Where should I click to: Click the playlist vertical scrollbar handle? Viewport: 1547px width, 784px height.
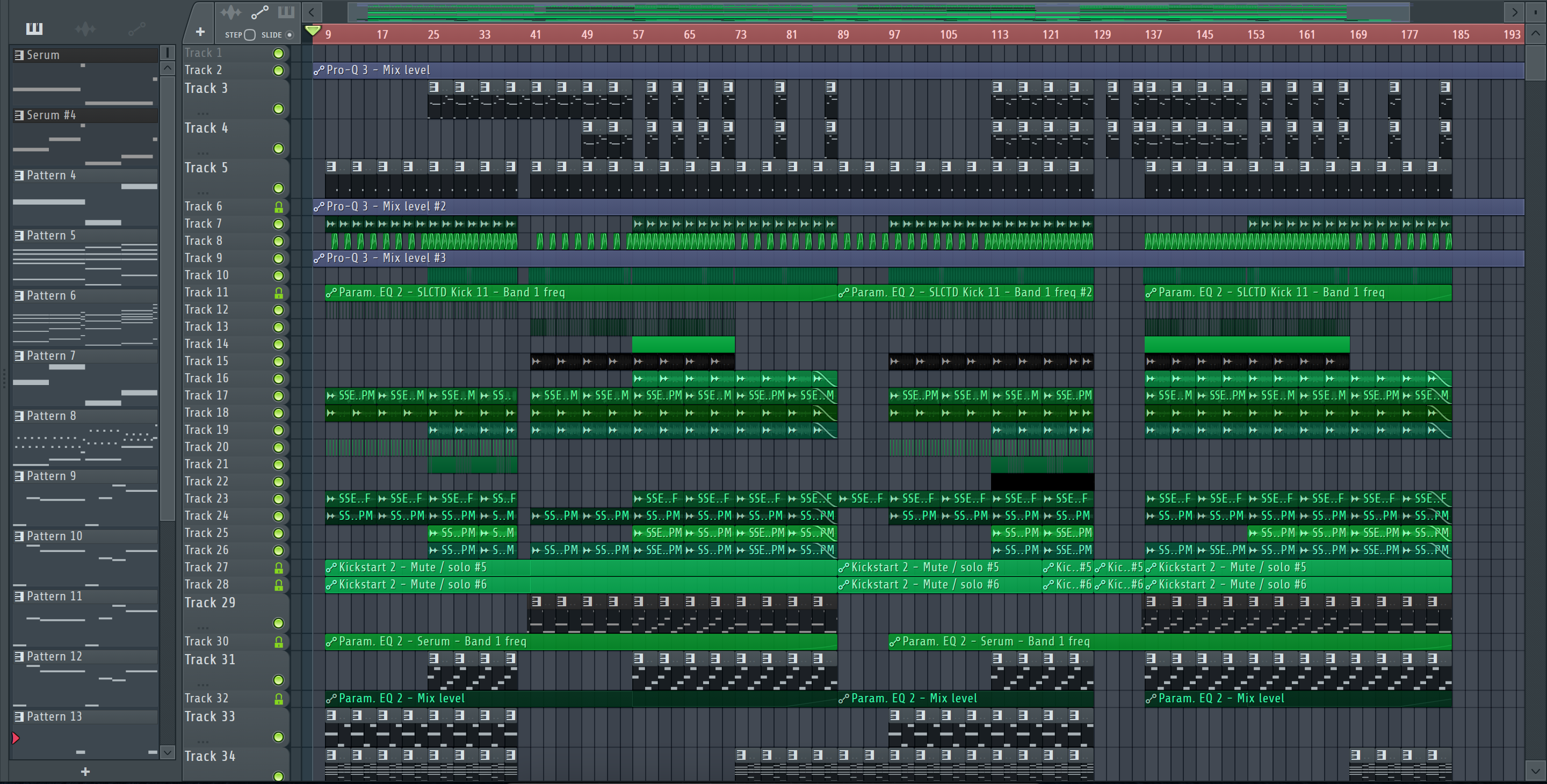1535,62
